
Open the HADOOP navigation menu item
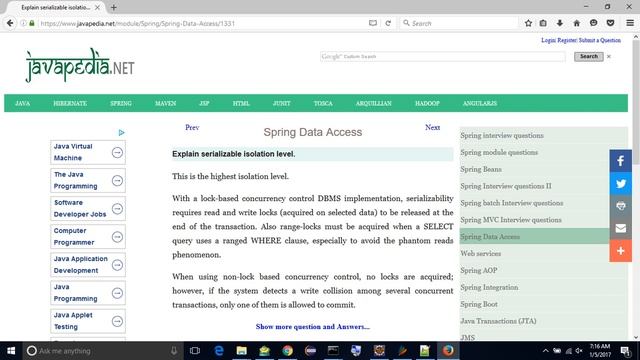[x=427, y=103]
